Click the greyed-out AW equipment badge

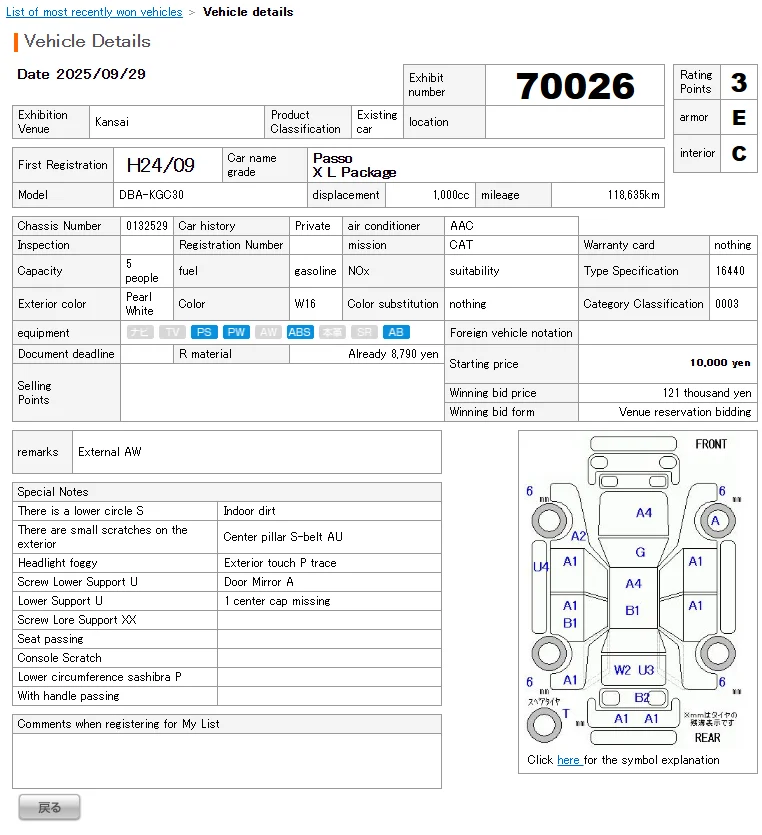pyautogui.click(x=267, y=332)
